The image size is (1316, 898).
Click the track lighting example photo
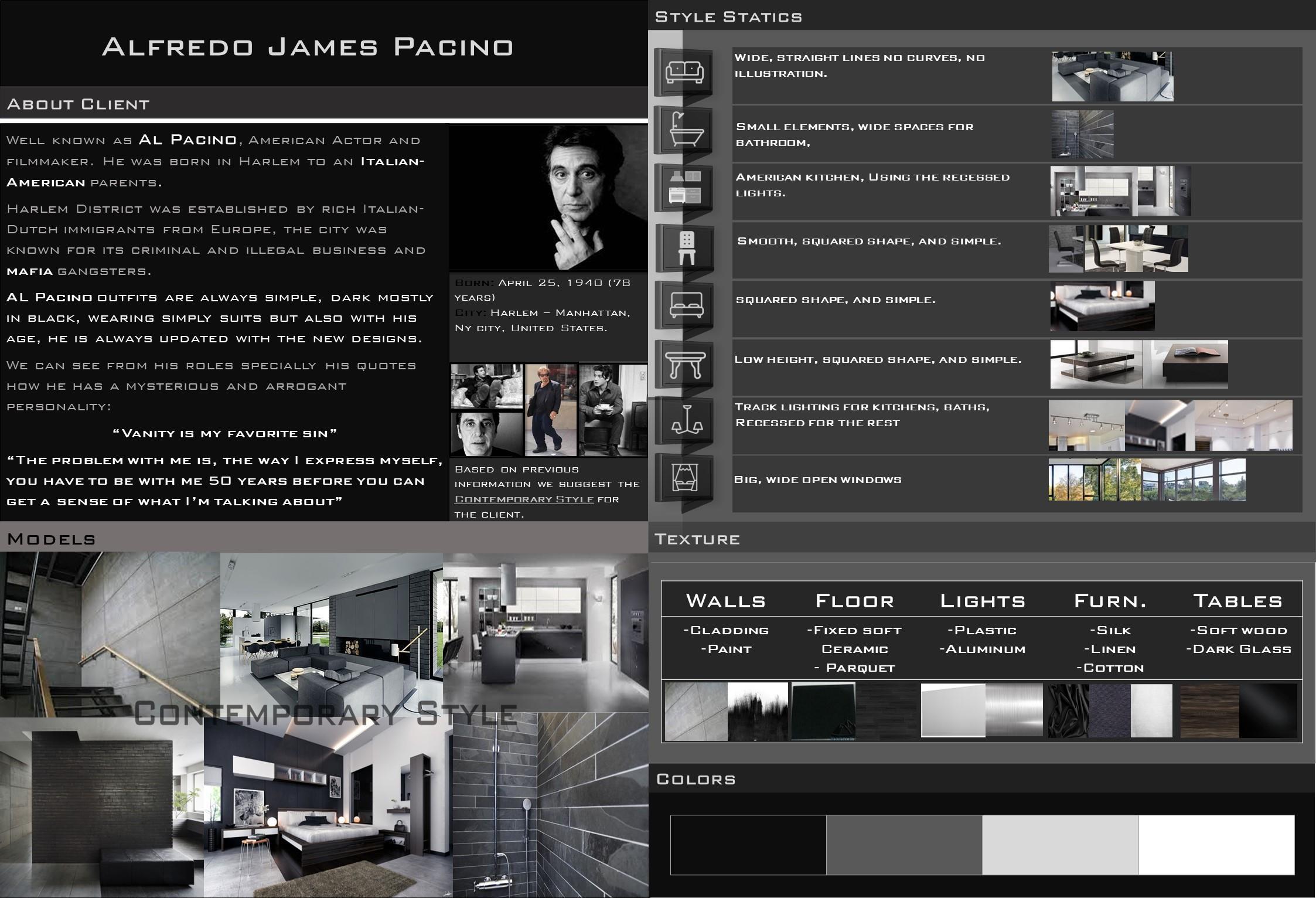[x=1086, y=426]
